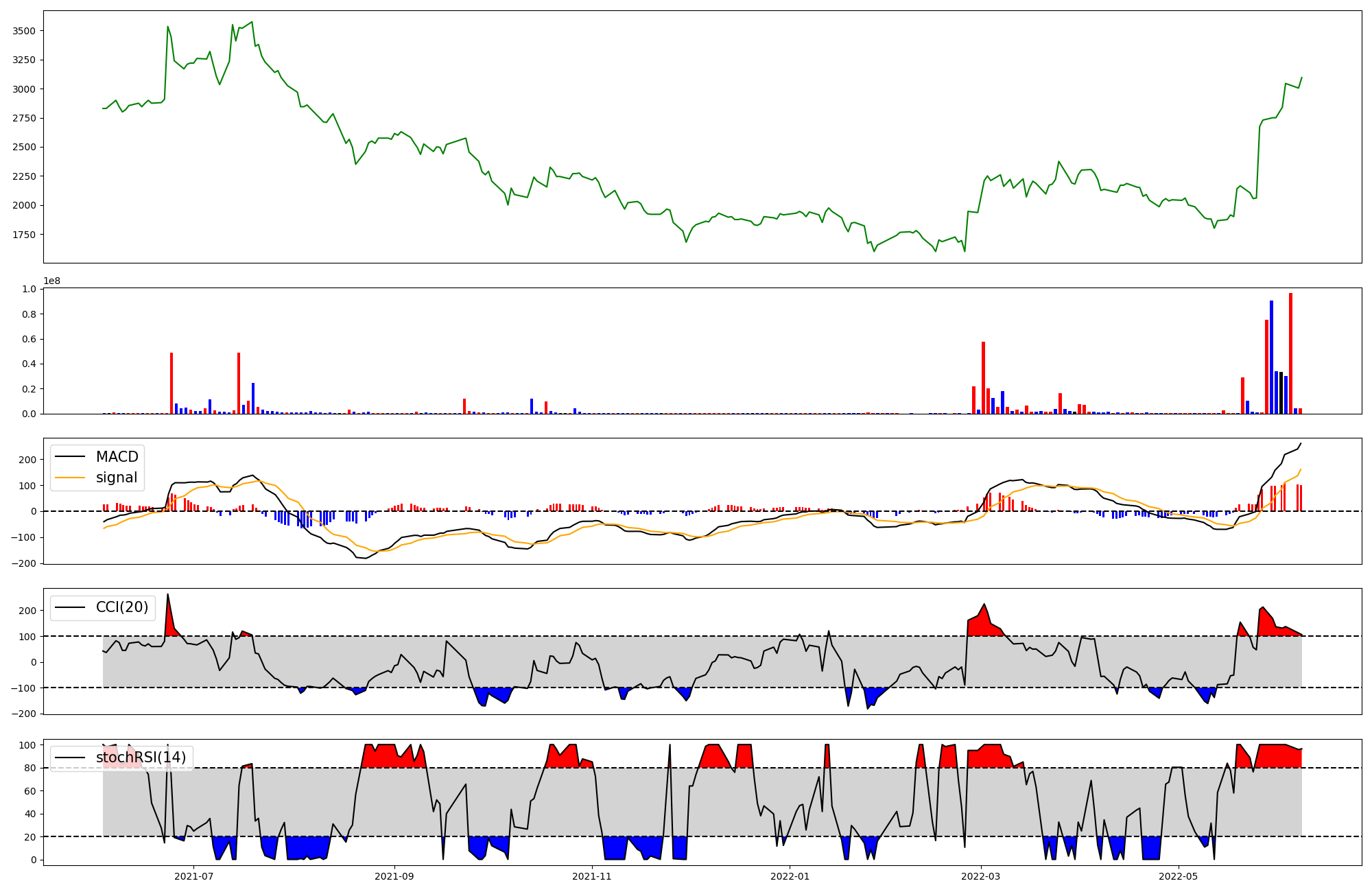
Task: Click the 2021-11 x-axis date label
Action: (592, 876)
